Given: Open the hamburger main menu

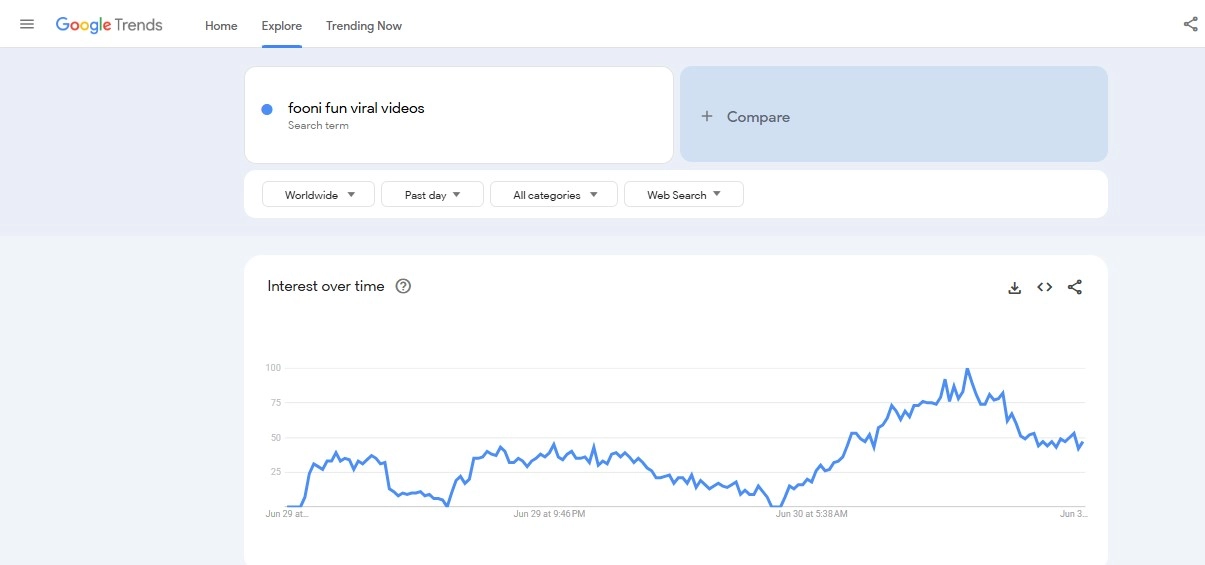Looking at the screenshot, I should click(27, 24).
